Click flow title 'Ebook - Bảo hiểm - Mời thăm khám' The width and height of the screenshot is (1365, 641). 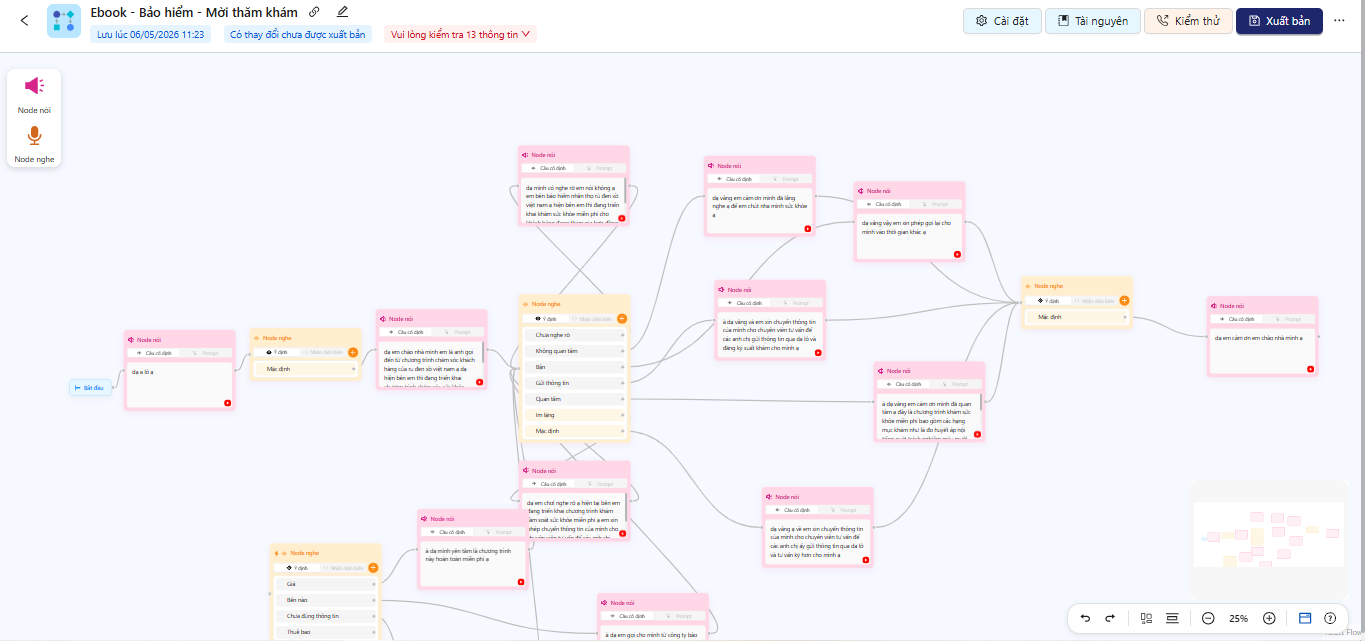click(x=194, y=12)
